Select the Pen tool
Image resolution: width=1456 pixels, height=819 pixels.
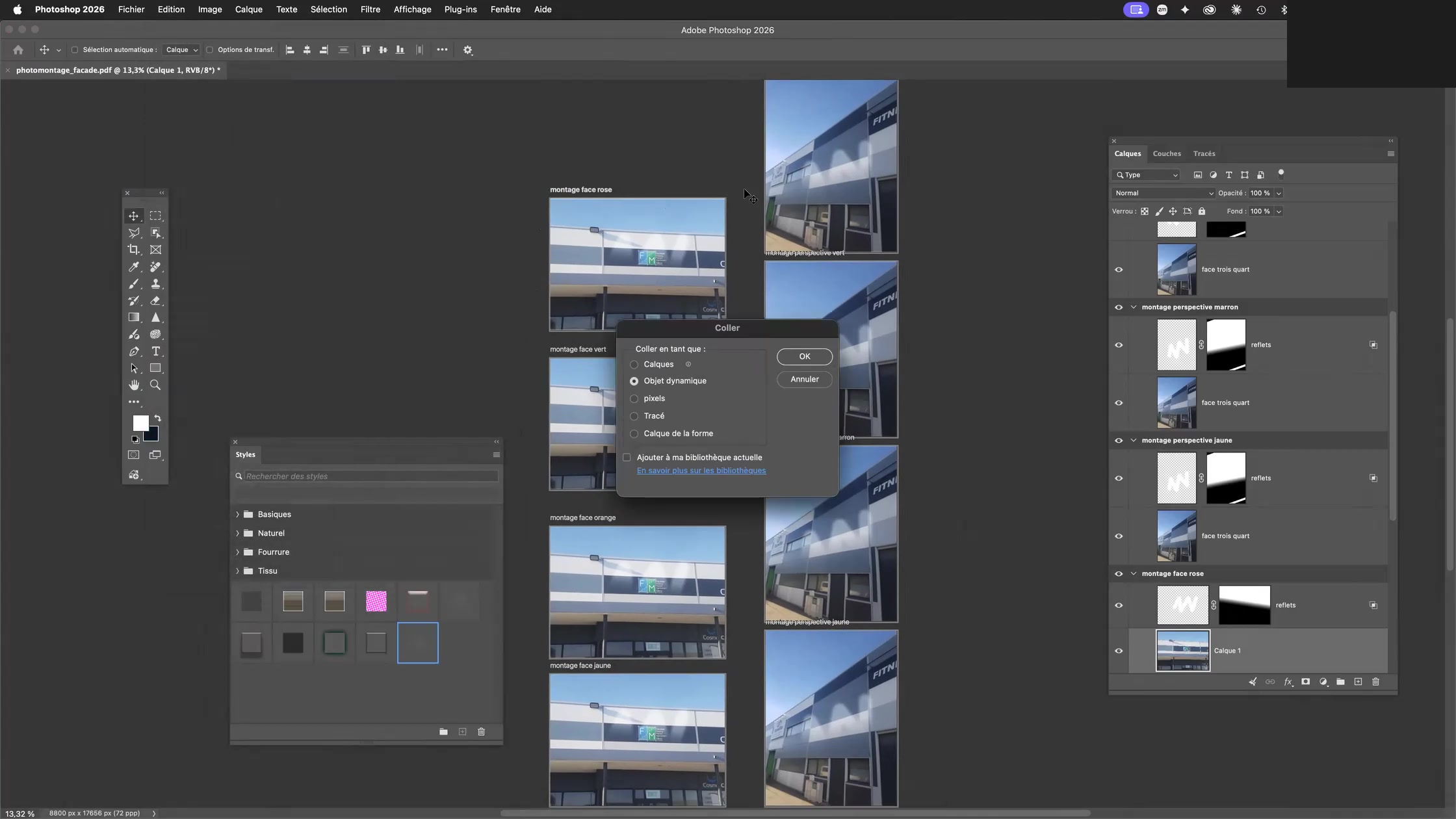pos(133,351)
